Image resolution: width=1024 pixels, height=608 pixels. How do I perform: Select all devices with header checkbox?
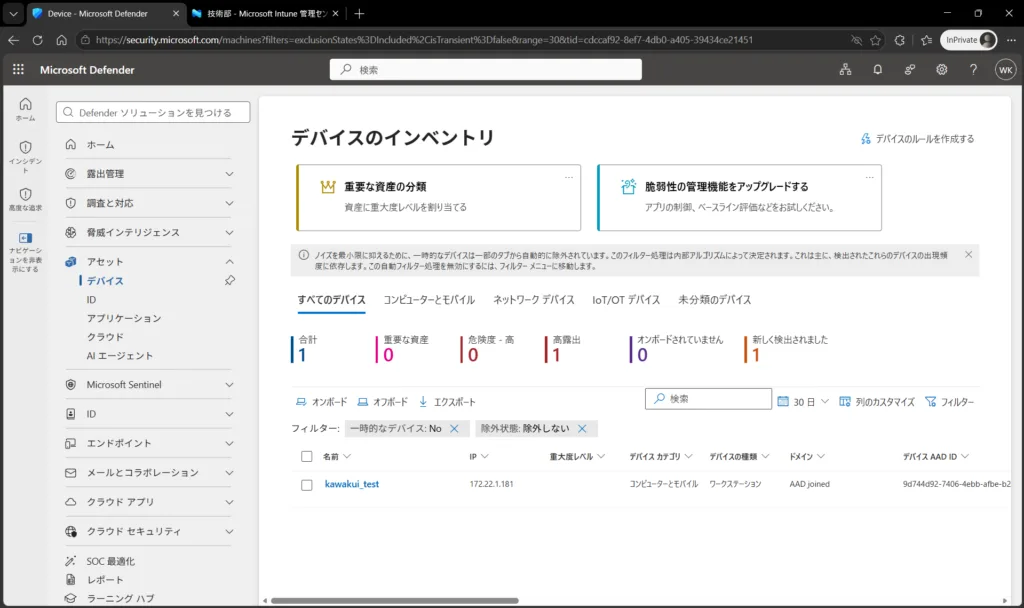coord(306,456)
